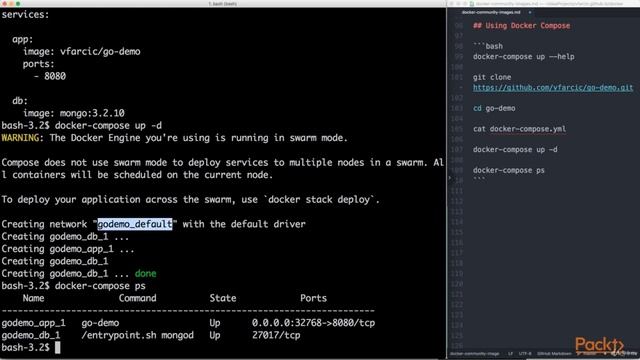
Task: Click the modified indicator dot on the editor tab
Action: tap(530, 13)
